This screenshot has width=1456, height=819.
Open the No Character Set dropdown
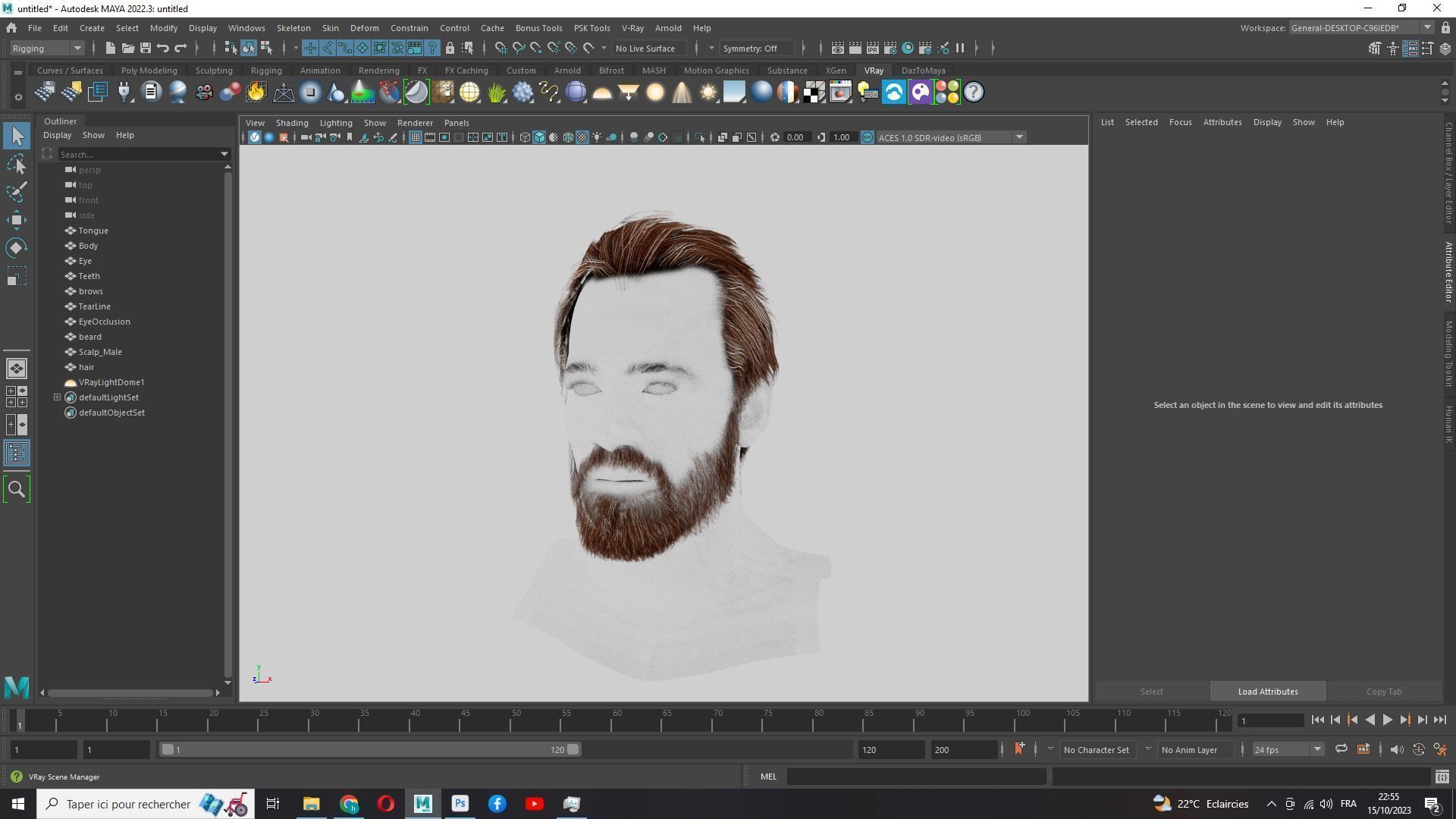tap(1097, 750)
